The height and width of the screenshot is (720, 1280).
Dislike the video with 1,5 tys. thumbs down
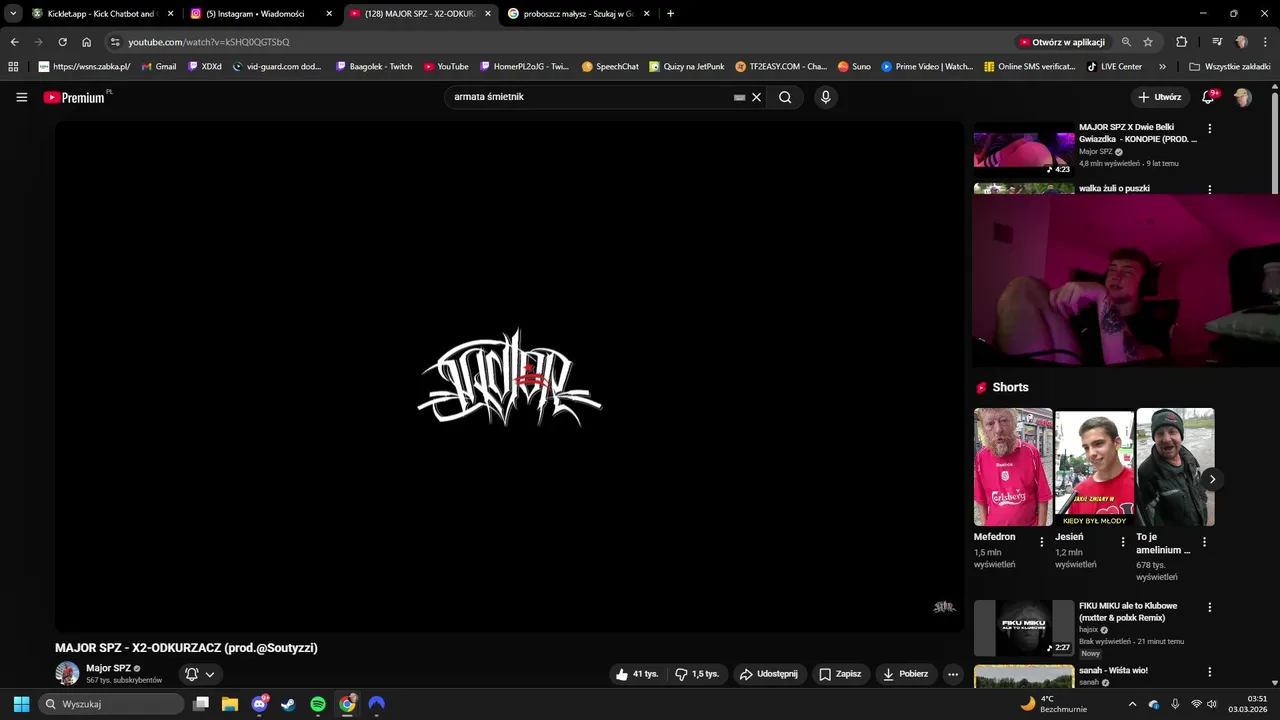click(698, 674)
